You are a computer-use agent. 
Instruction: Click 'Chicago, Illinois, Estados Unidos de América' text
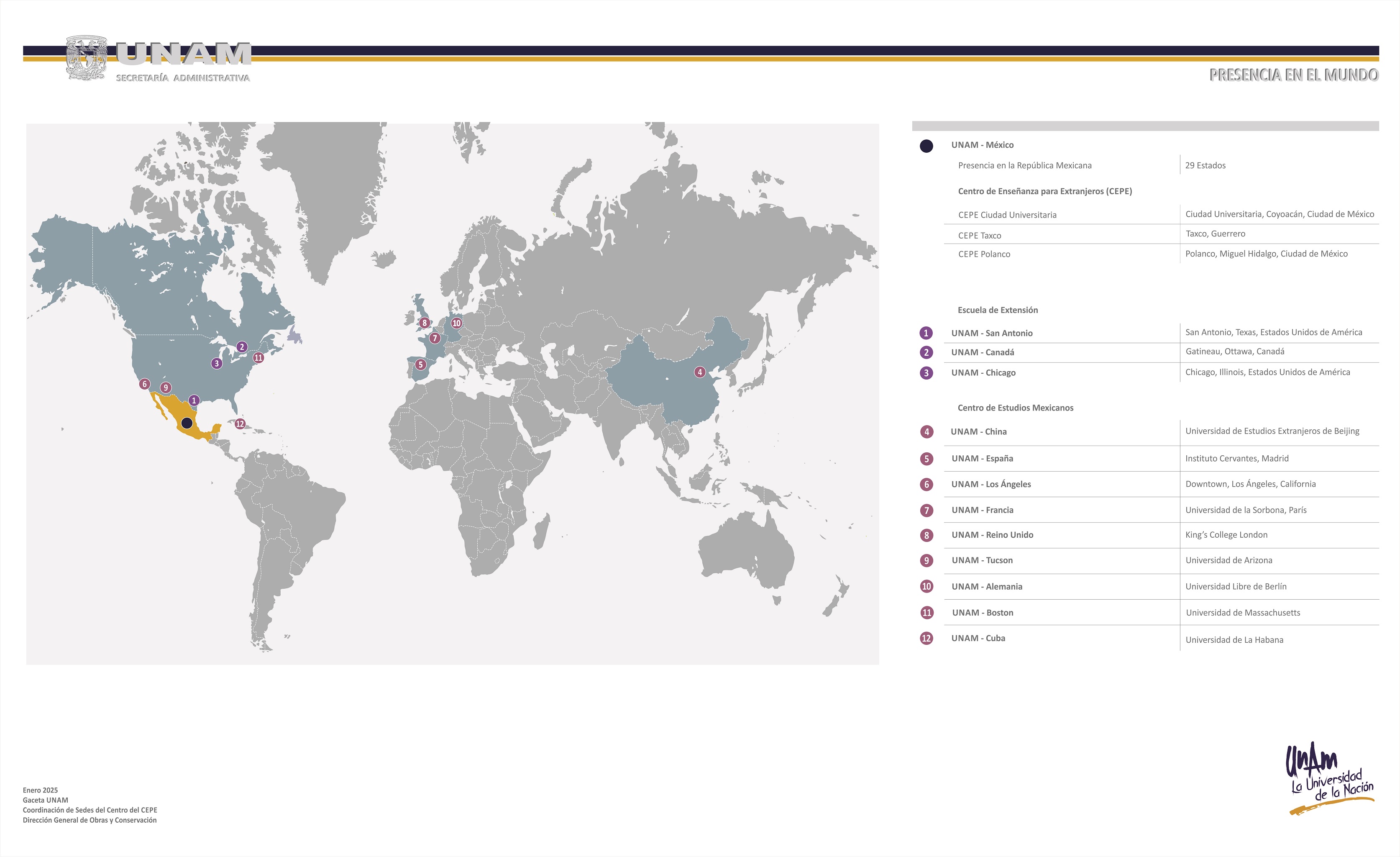coord(1268,372)
